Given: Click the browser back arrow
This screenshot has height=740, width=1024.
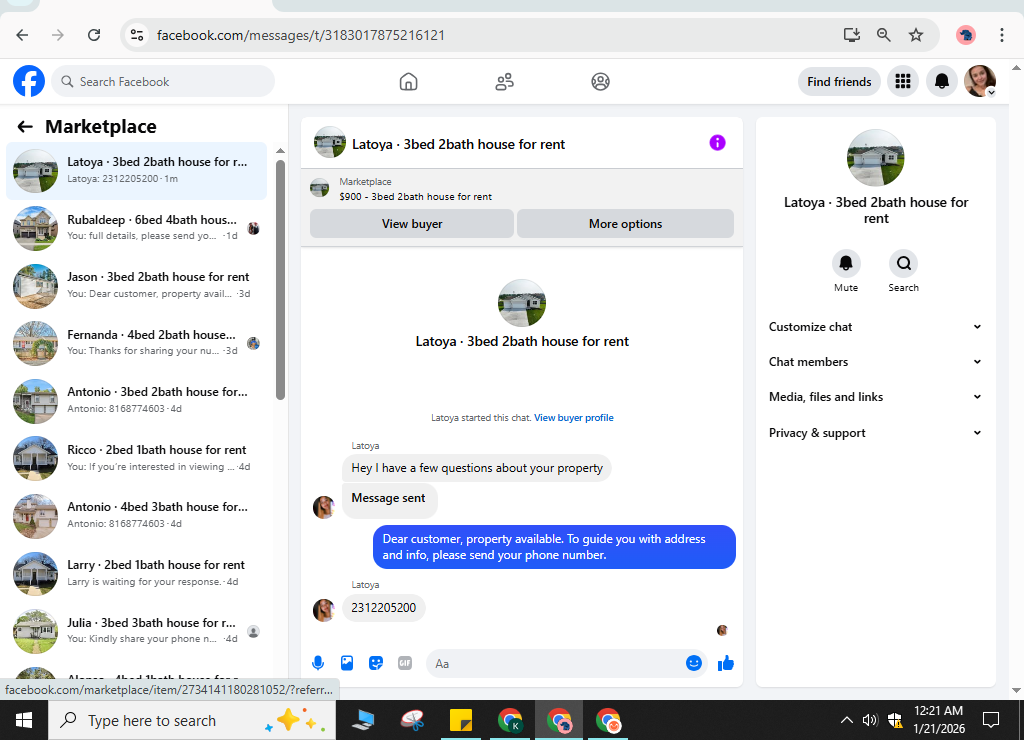Looking at the screenshot, I should [x=22, y=35].
